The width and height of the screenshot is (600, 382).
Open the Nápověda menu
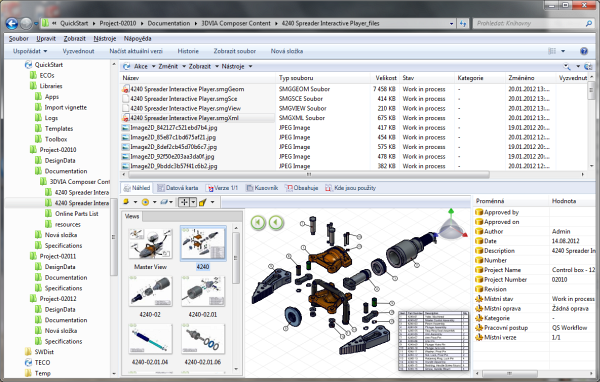pyautogui.click(x=137, y=39)
